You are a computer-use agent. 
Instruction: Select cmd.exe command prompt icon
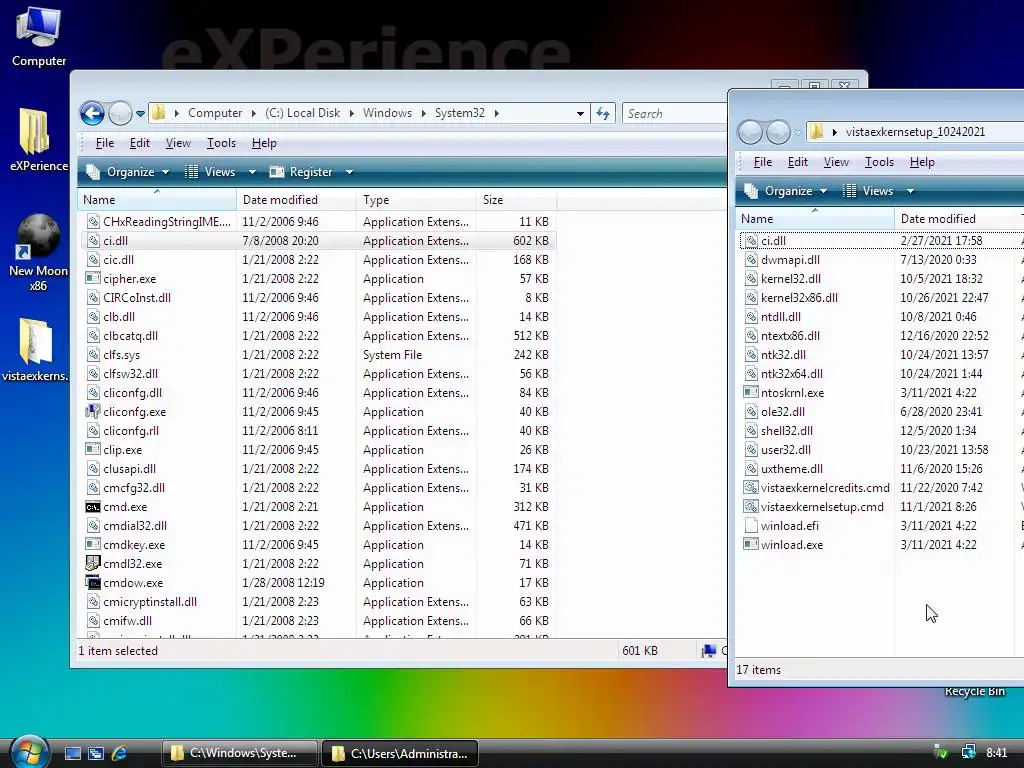pos(93,507)
